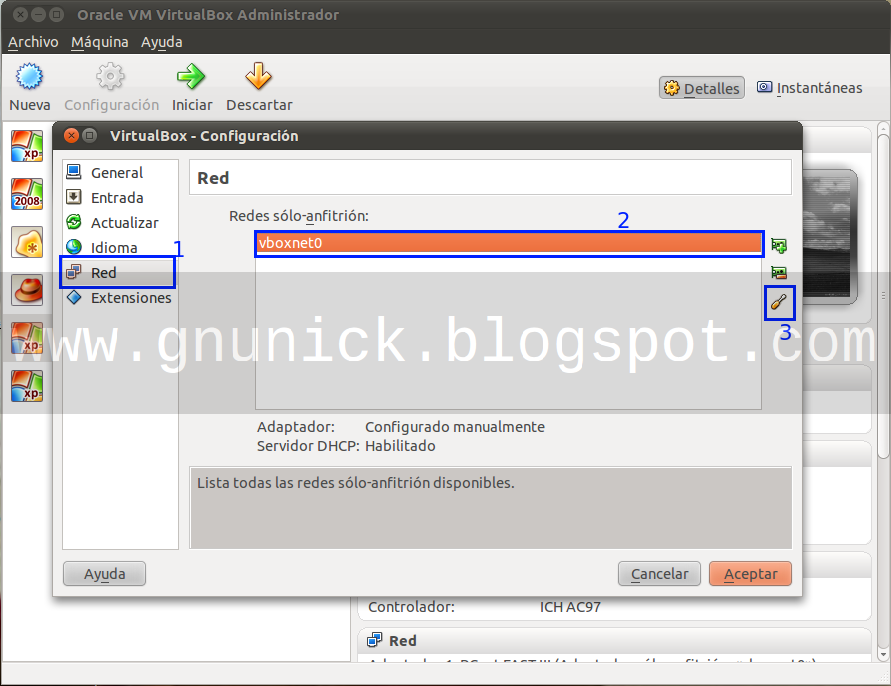Select the yellow star icon virtual machine
The height and width of the screenshot is (686, 891).
click(x=27, y=242)
